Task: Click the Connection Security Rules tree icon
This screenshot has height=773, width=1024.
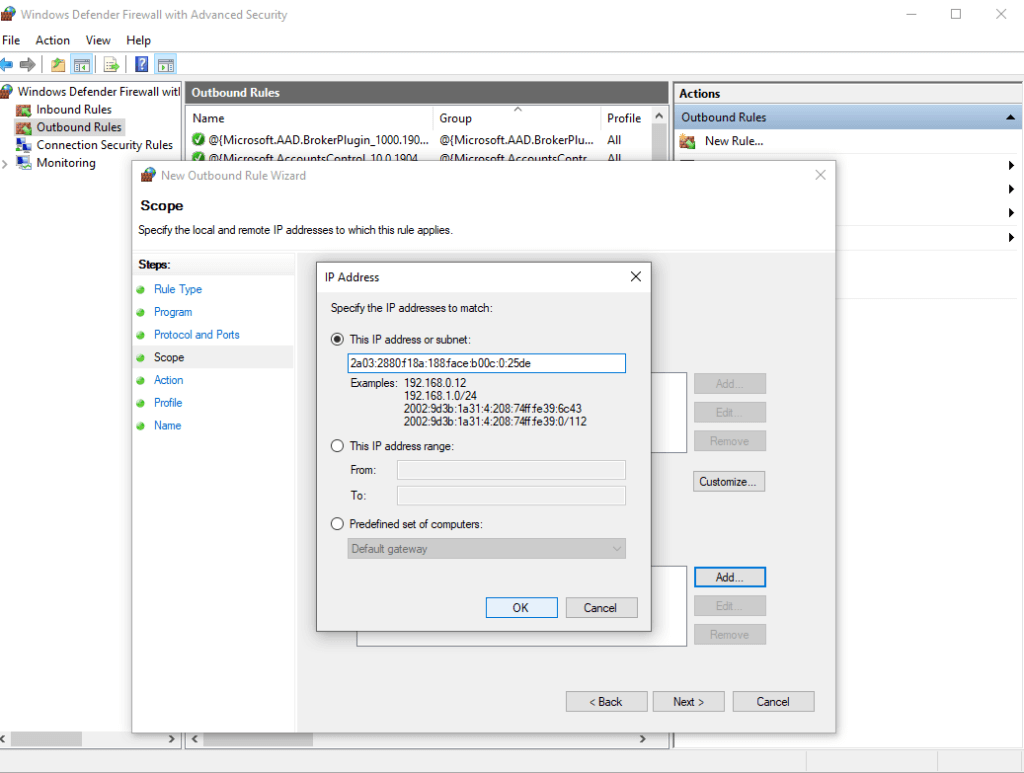Action: pos(24,145)
